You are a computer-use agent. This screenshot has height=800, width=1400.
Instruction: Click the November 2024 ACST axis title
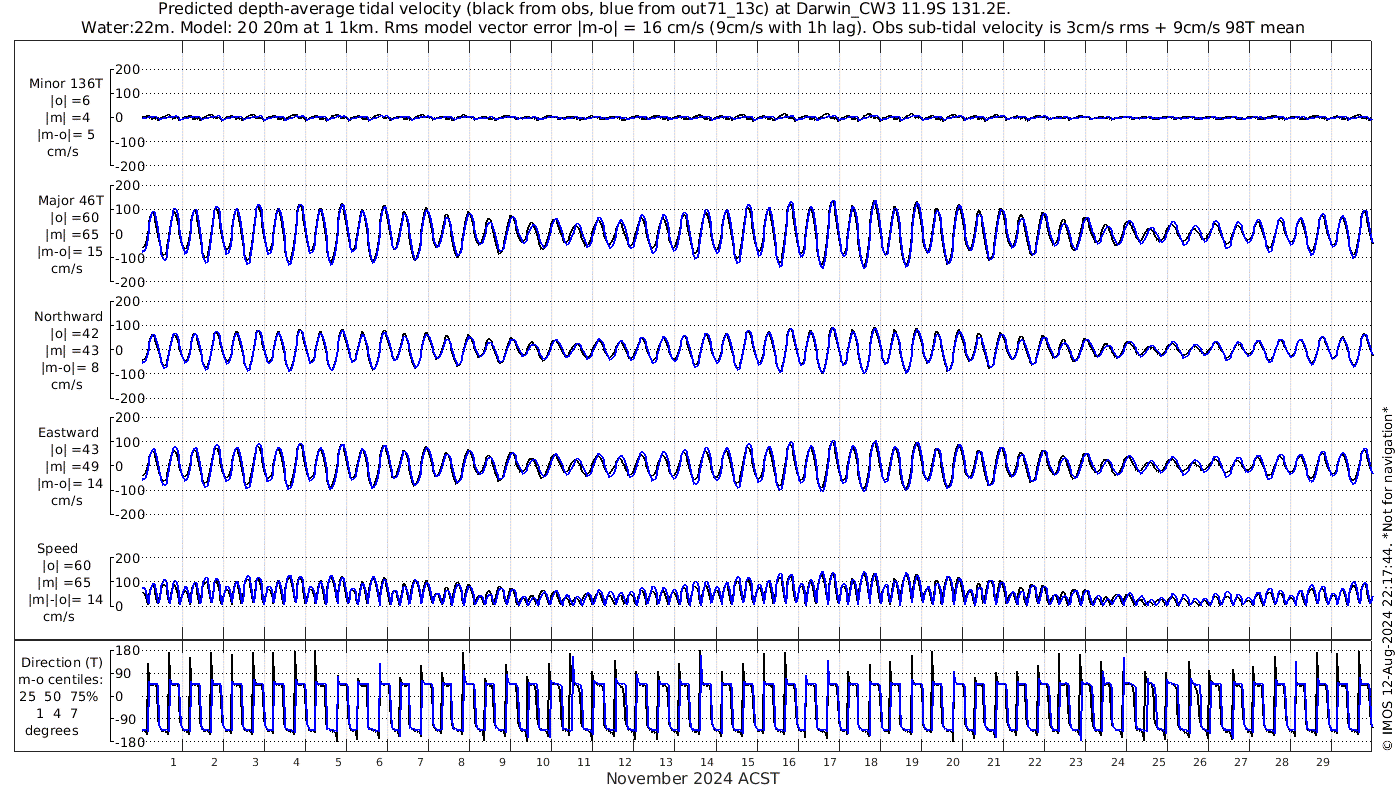click(692, 779)
